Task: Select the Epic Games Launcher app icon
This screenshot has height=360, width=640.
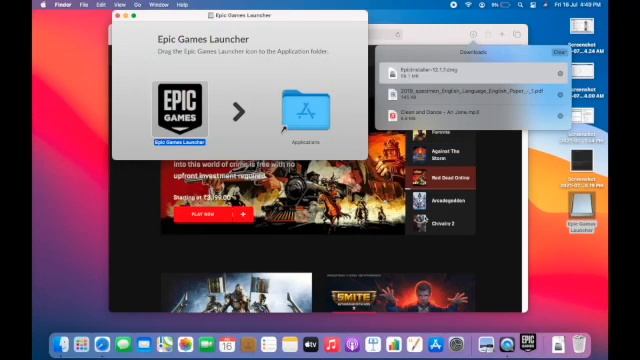Action: tap(180, 109)
